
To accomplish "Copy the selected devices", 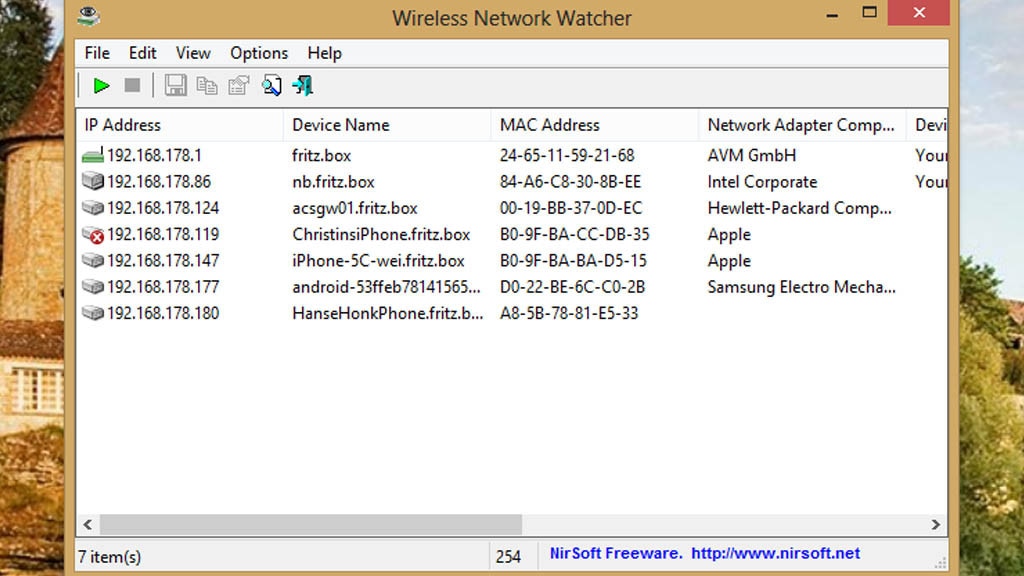I will [x=207, y=85].
